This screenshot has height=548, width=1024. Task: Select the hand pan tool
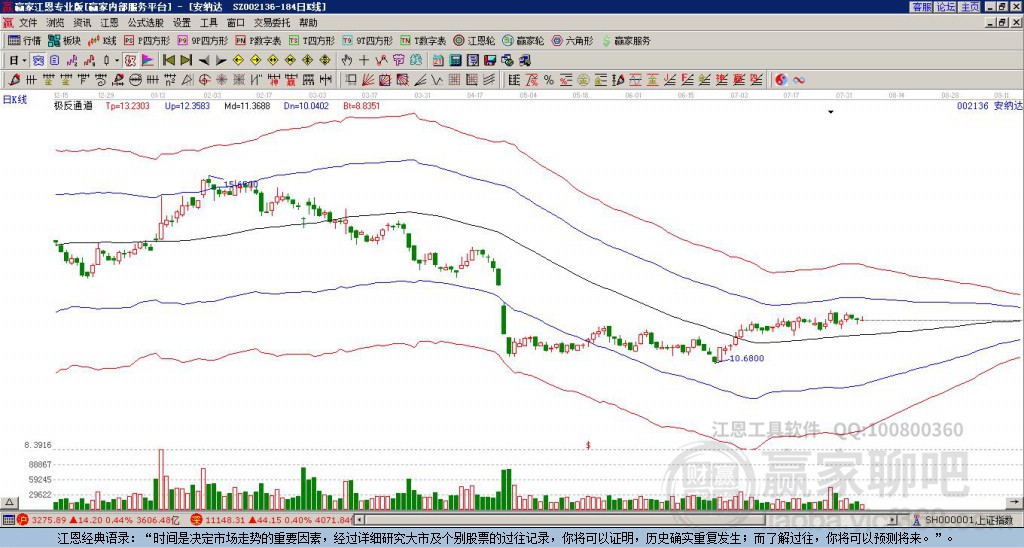coord(346,60)
